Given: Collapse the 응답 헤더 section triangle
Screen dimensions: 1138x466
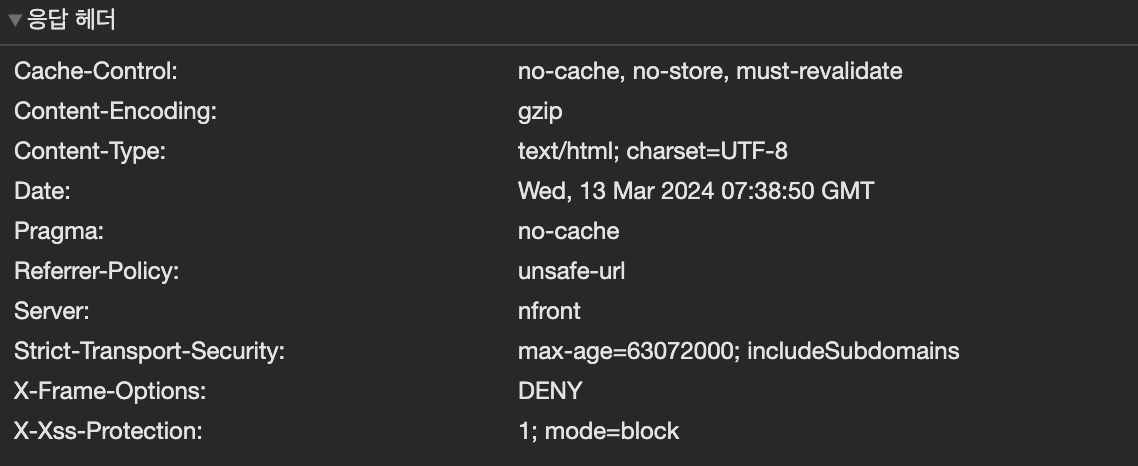Looking at the screenshot, I should tap(15, 20).
